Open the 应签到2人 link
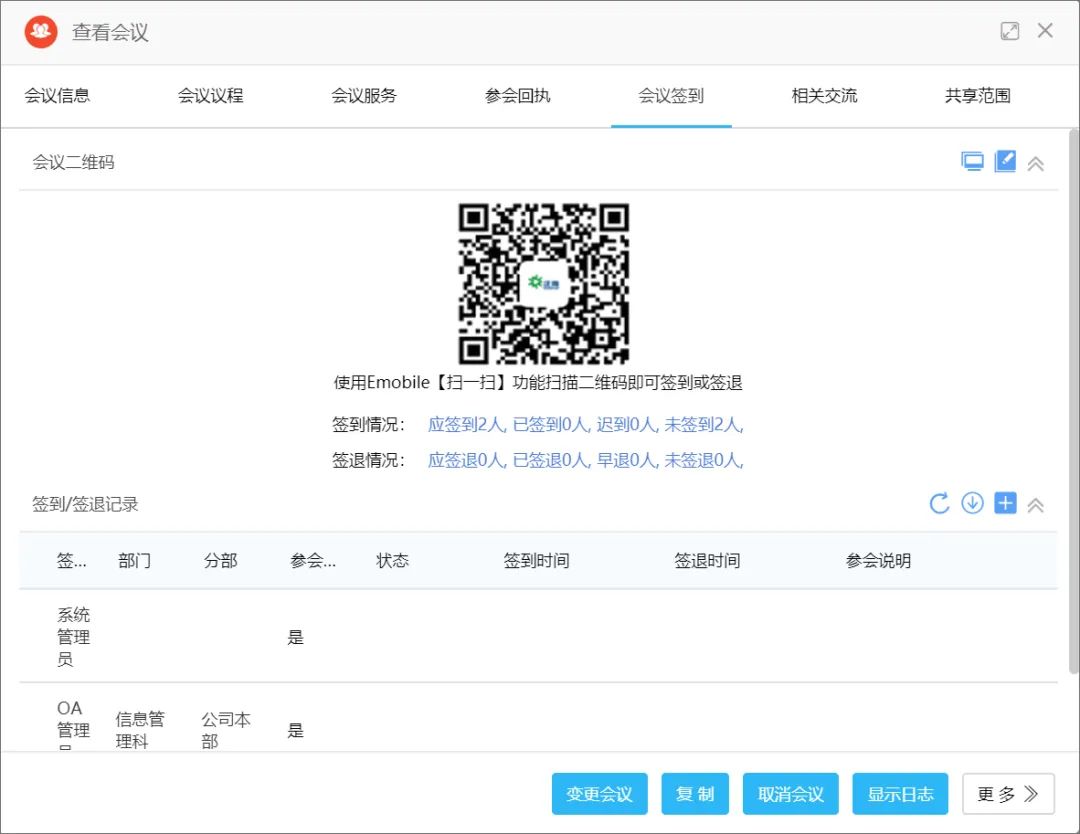Viewport: 1080px width, 834px height. point(467,425)
